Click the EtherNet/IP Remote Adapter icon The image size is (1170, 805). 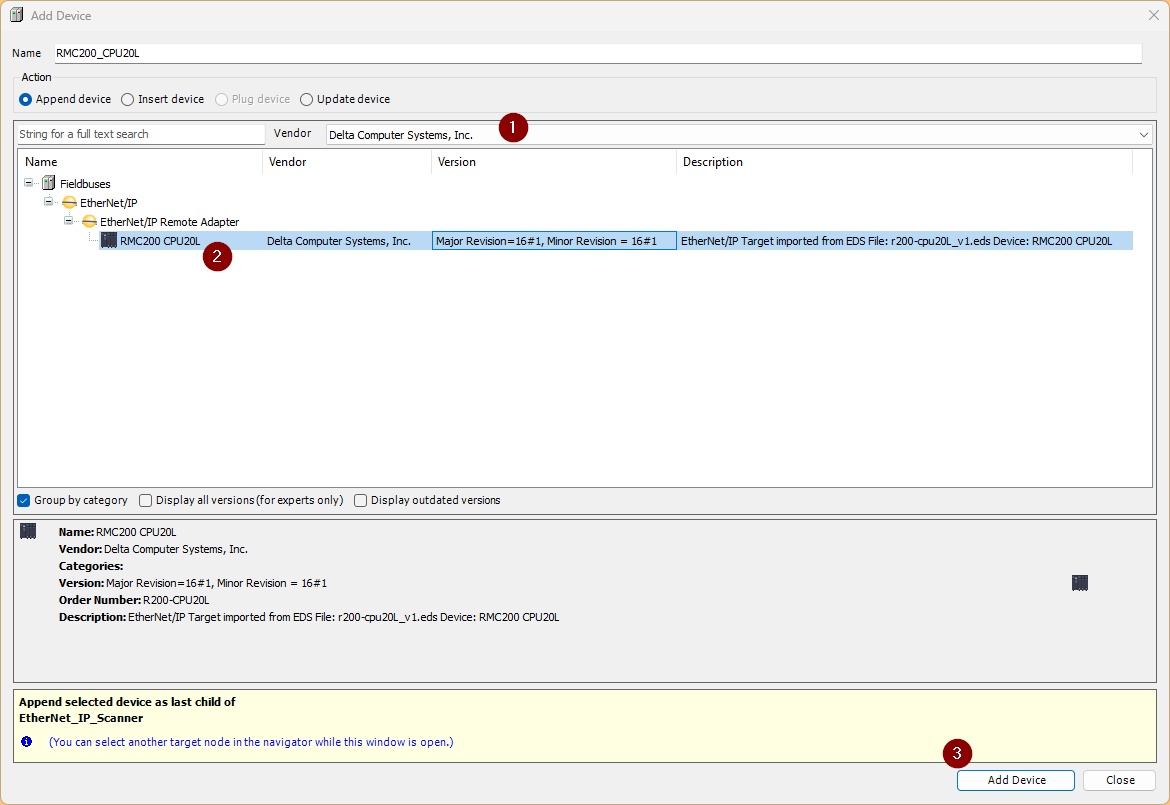[x=89, y=222]
